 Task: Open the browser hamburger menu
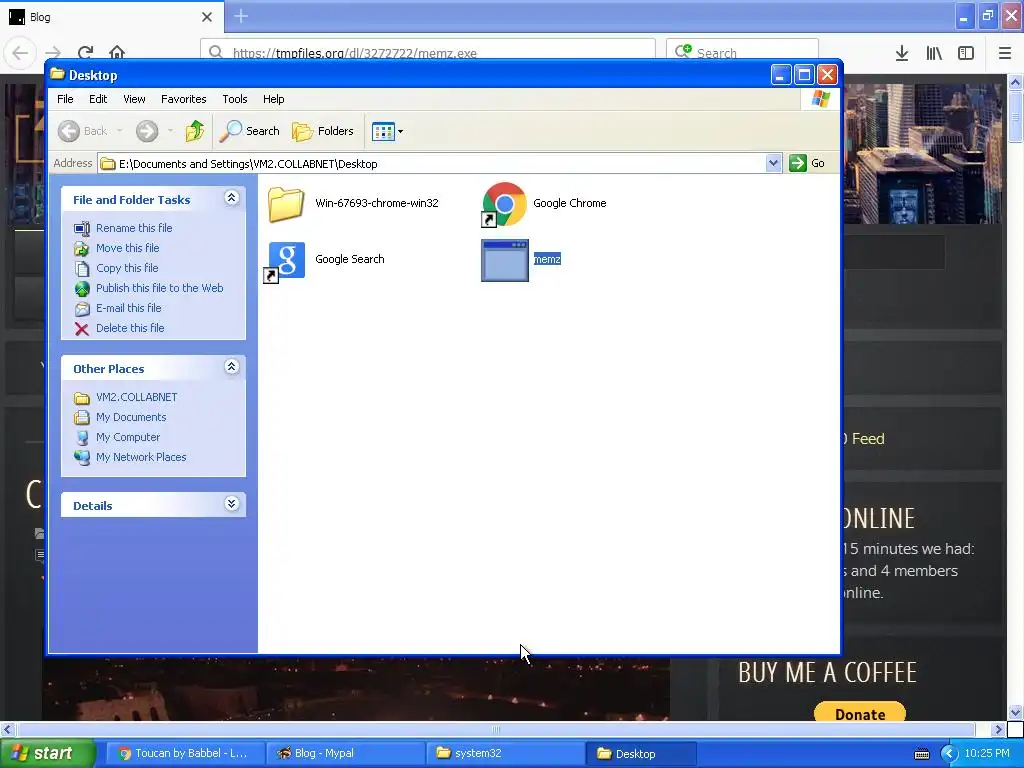(x=1005, y=54)
